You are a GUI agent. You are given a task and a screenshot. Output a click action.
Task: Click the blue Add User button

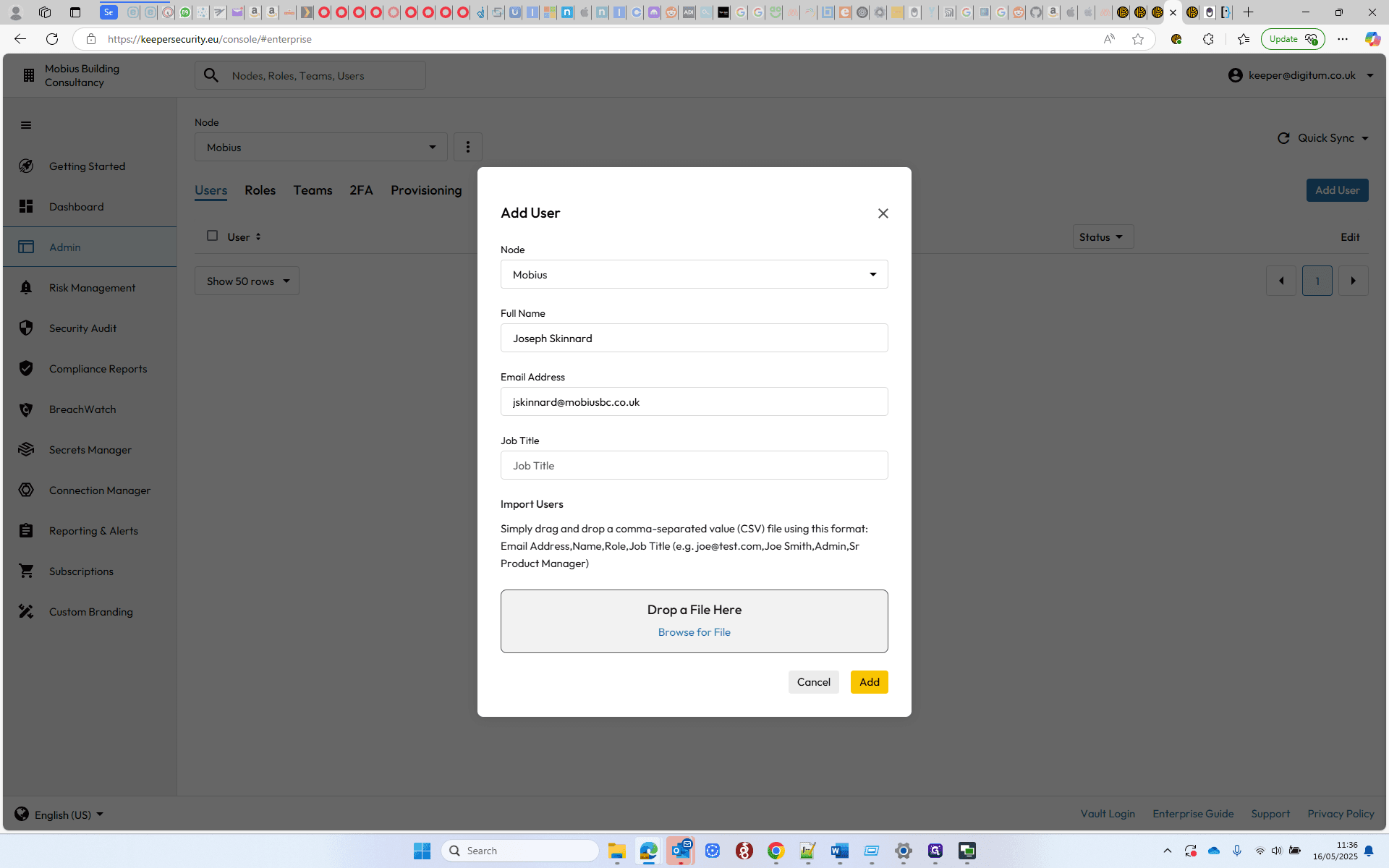coord(1337,190)
